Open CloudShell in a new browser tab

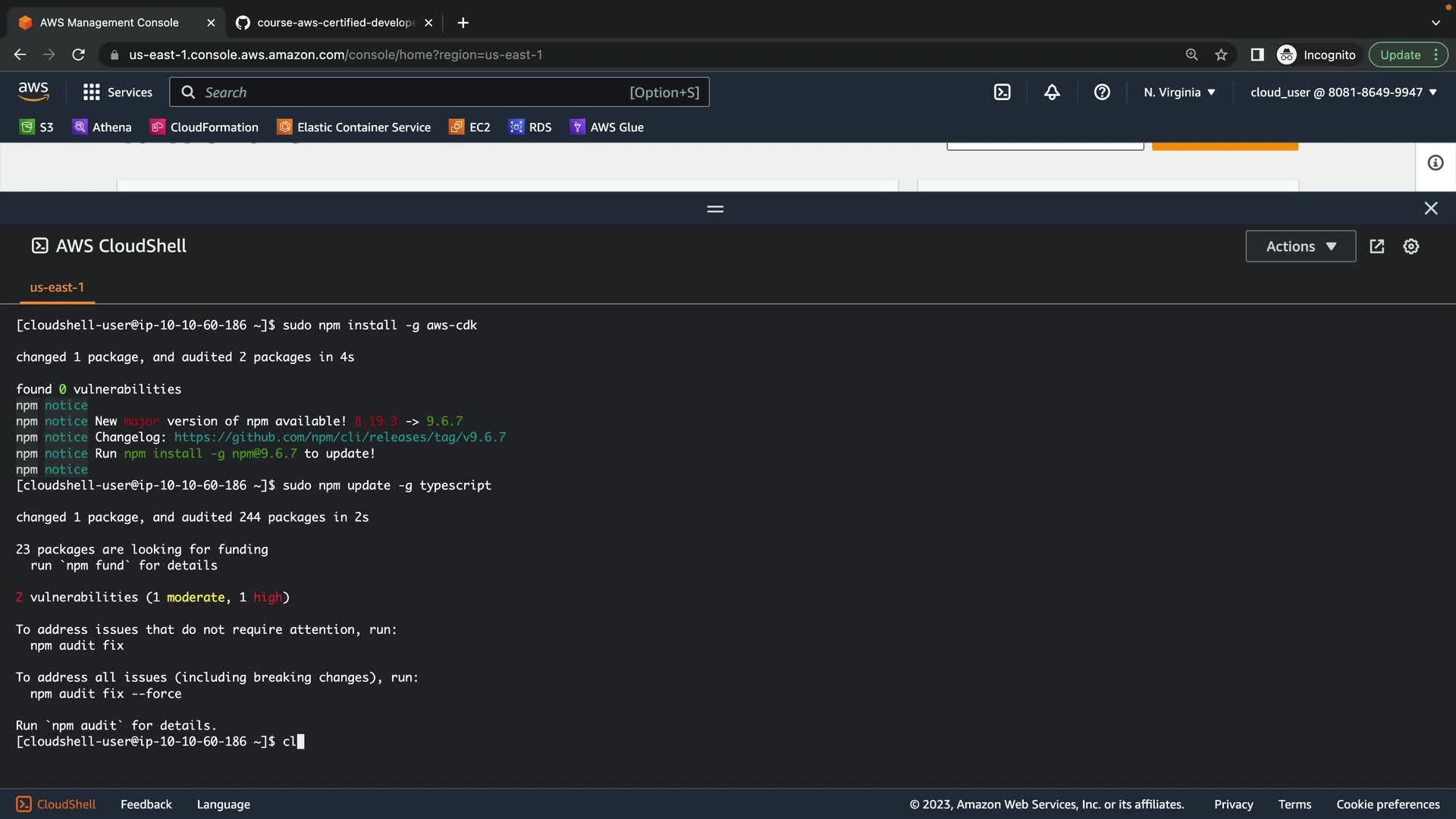[x=1376, y=246]
